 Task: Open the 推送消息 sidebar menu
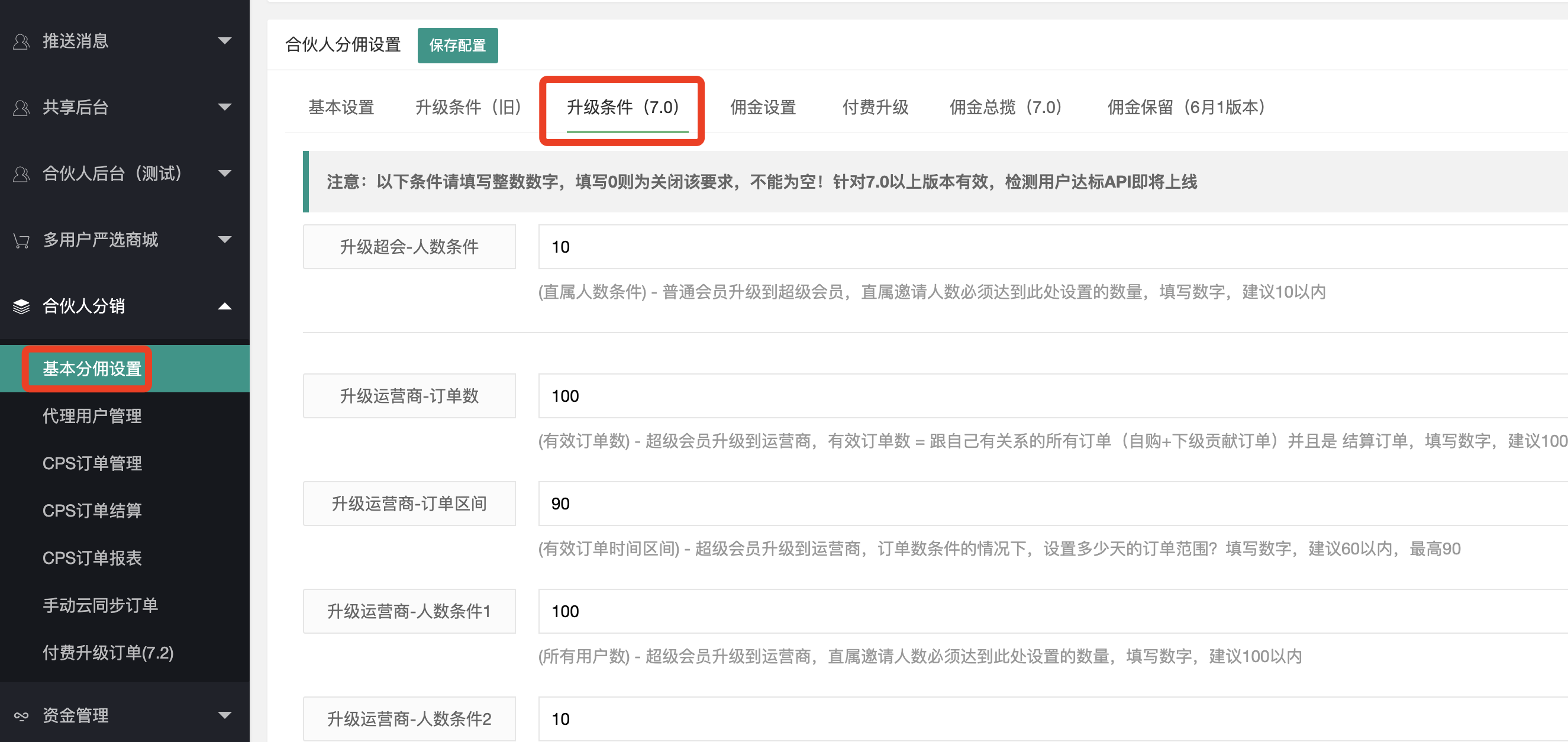[x=125, y=41]
